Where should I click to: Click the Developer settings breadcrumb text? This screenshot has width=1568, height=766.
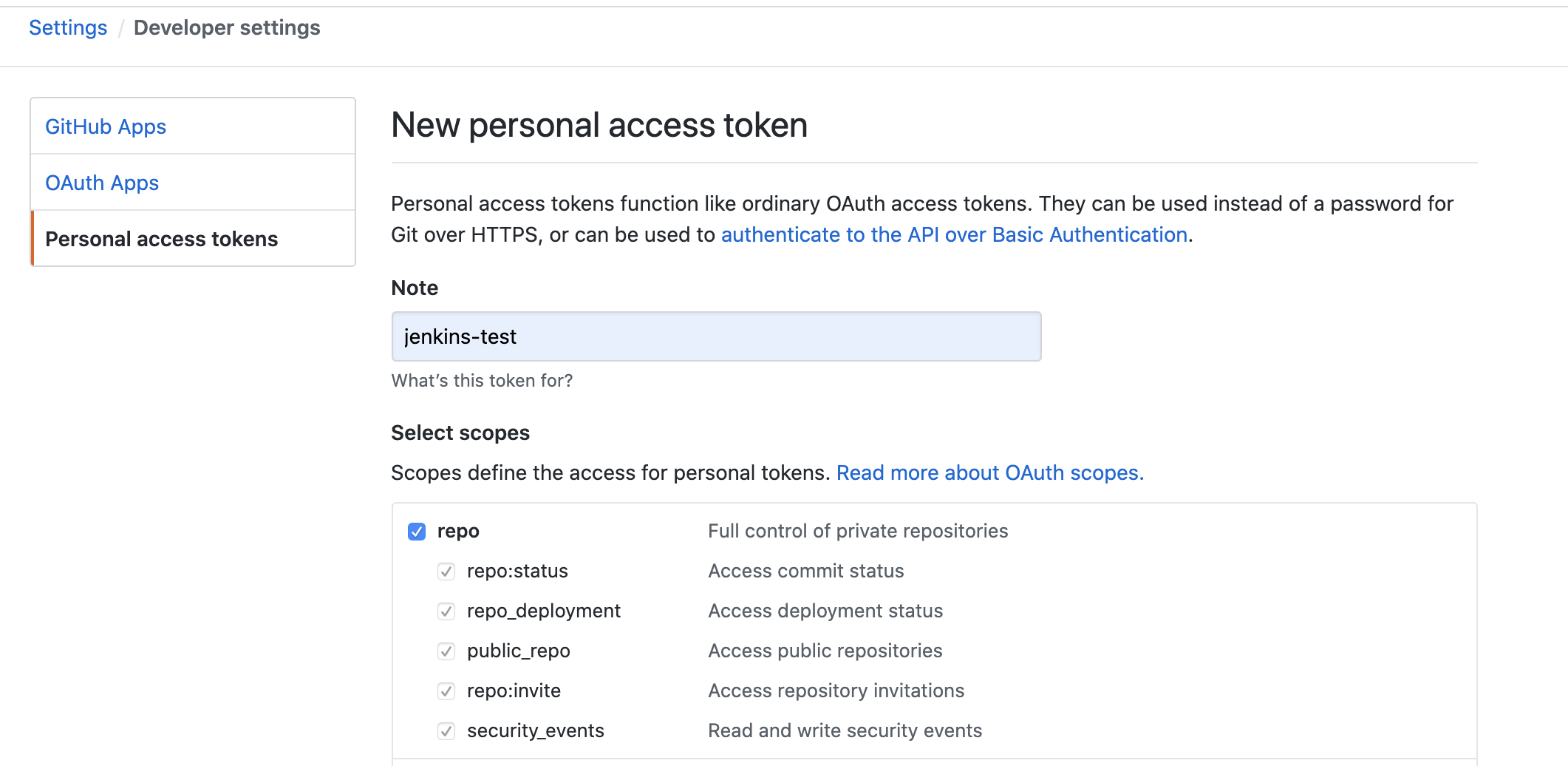pyautogui.click(x=227, y=28)
